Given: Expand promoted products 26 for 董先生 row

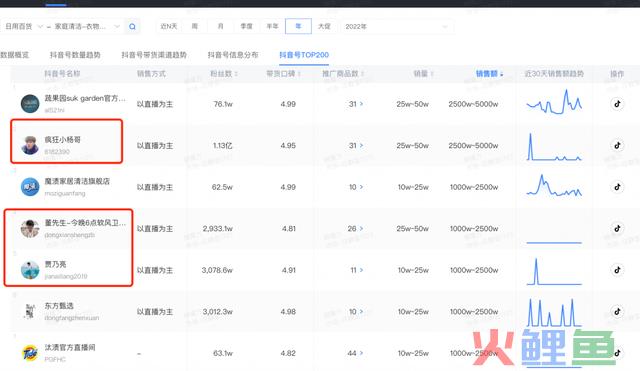Looking at the screenshot, I should click(355, 229).
